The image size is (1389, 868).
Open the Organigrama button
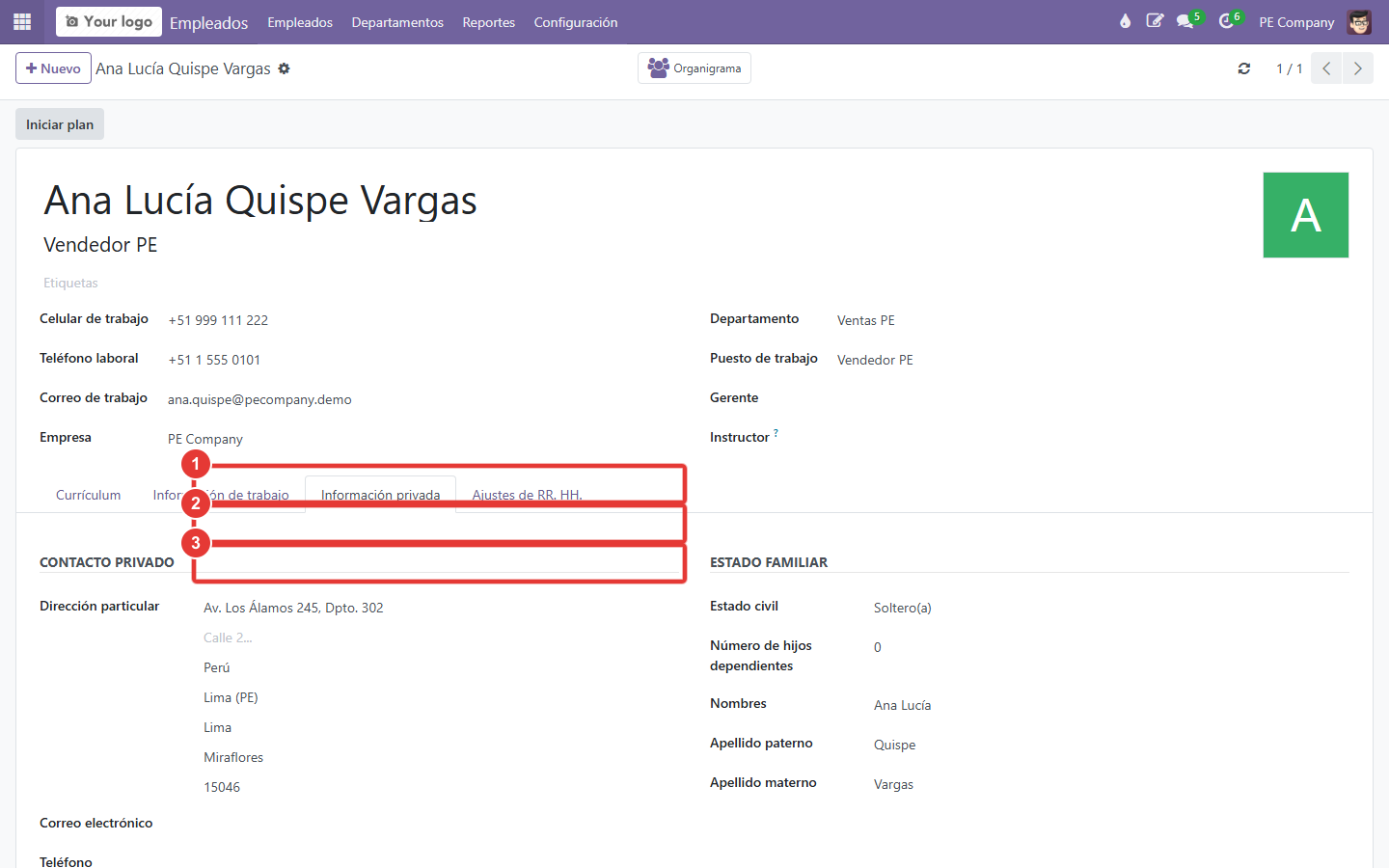coord(694,68)
